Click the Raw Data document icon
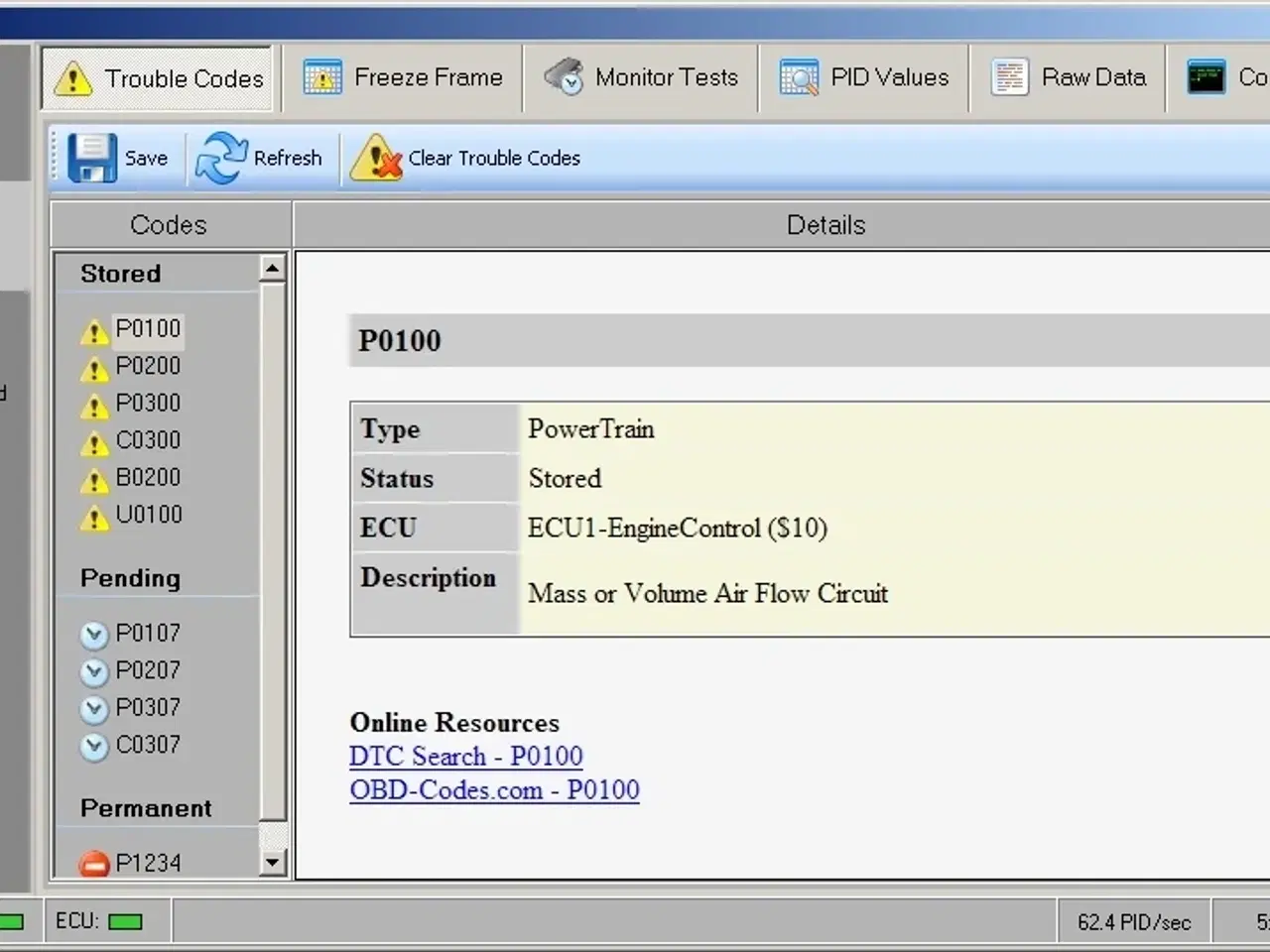Image resolution: width=1270 pixels, height=952 pixels. [1009, 77]
